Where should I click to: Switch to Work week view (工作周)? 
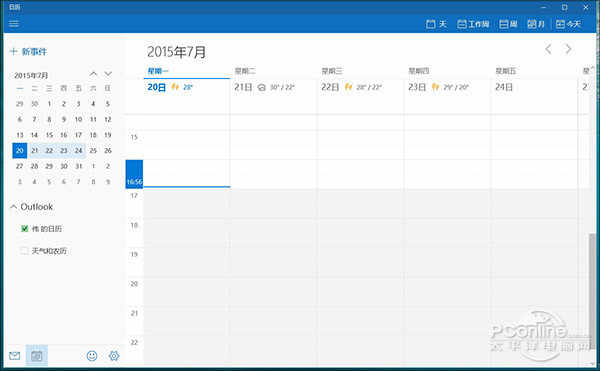tap(473, 24)
